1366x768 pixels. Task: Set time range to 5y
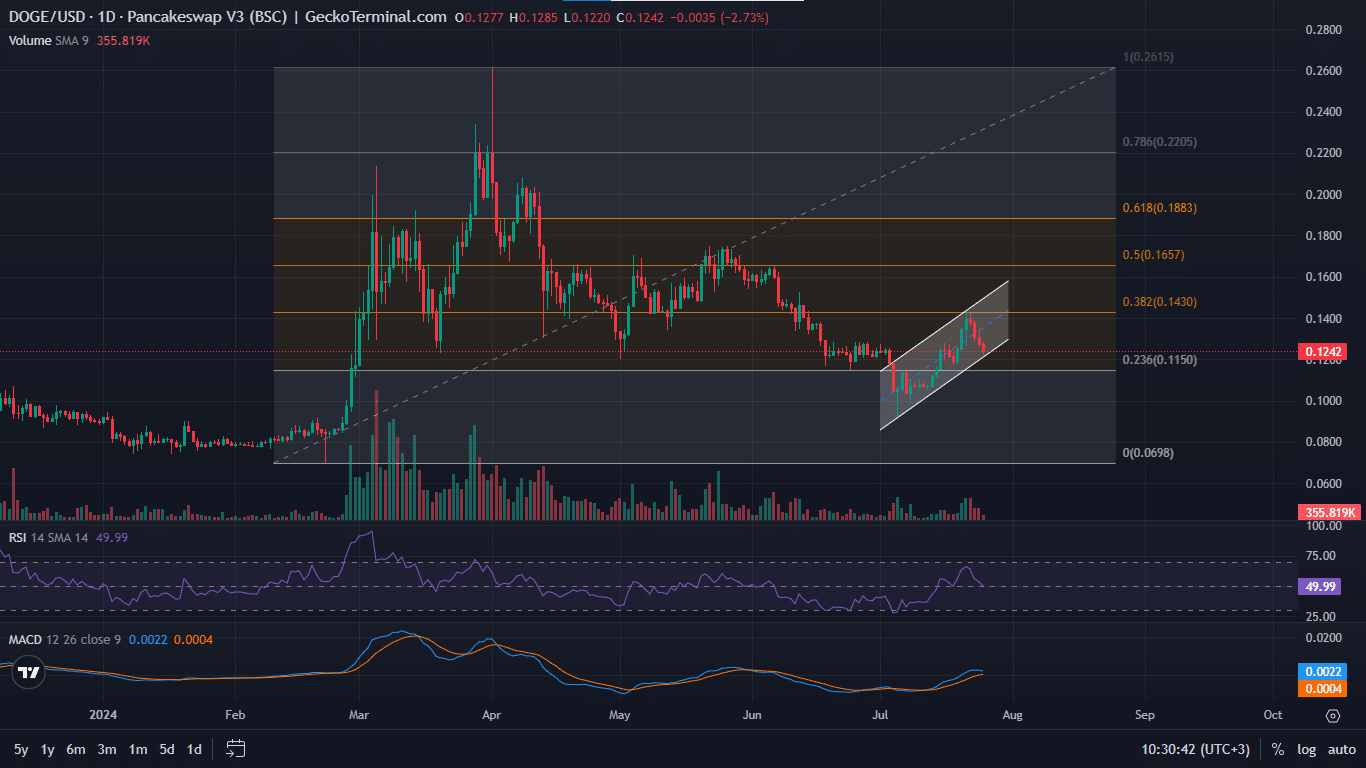21,749
